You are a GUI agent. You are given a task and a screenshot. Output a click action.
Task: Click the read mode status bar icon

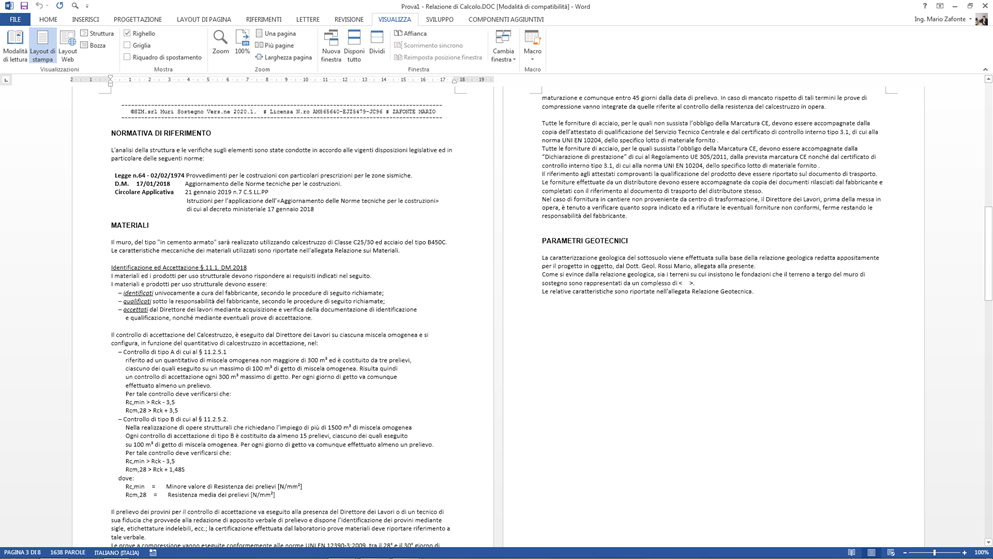click(x=851, y=553)
